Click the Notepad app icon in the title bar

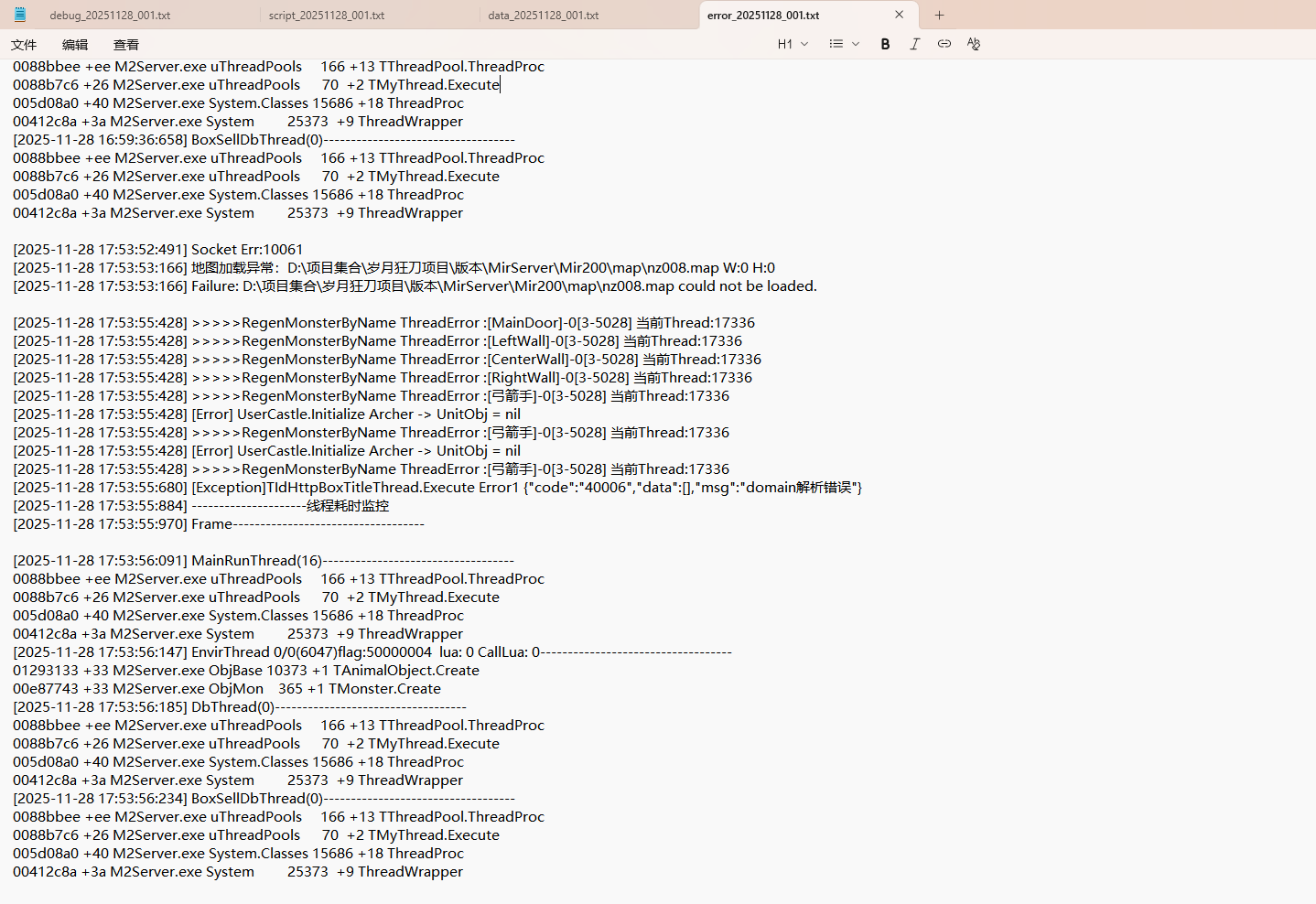tap(19, 15)
